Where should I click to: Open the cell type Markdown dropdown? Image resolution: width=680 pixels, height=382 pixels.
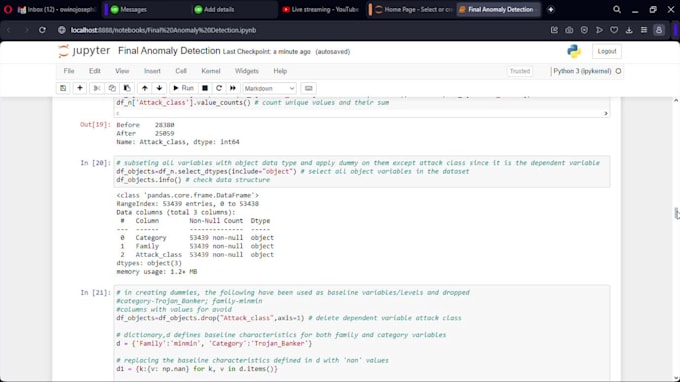pos(269,88)
